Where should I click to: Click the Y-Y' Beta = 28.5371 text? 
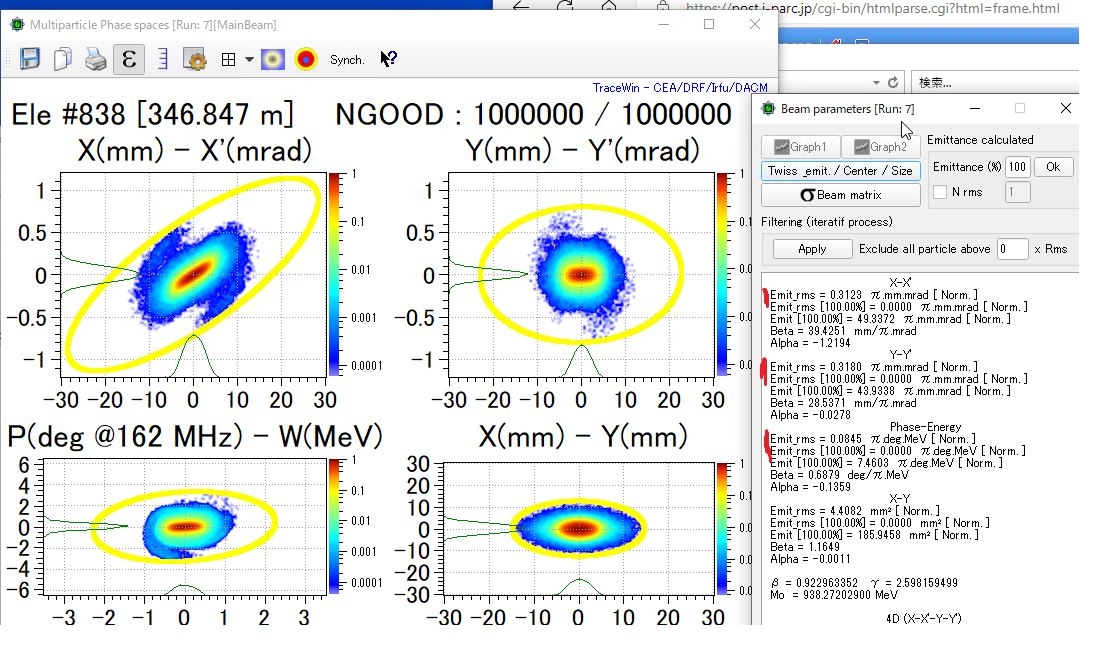point(843,403)
